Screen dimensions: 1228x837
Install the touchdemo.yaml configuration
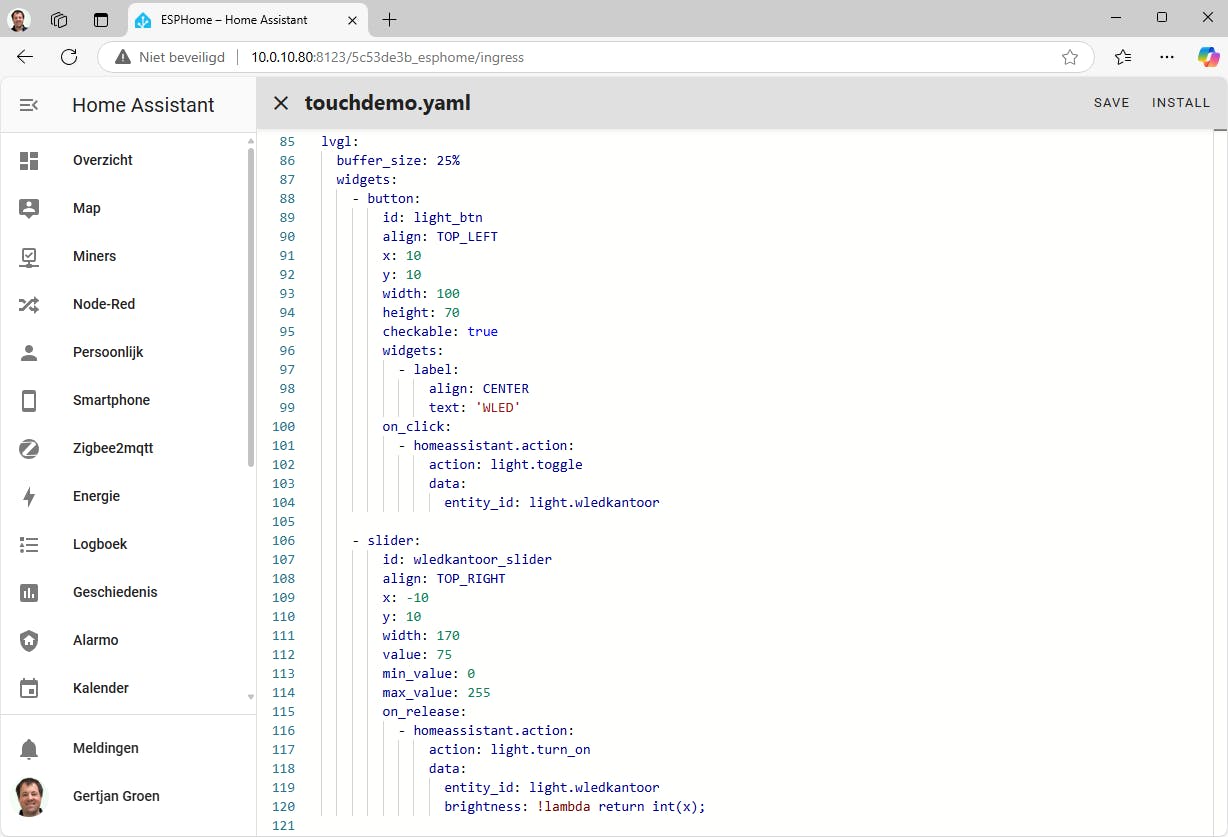pos(1180,103)
